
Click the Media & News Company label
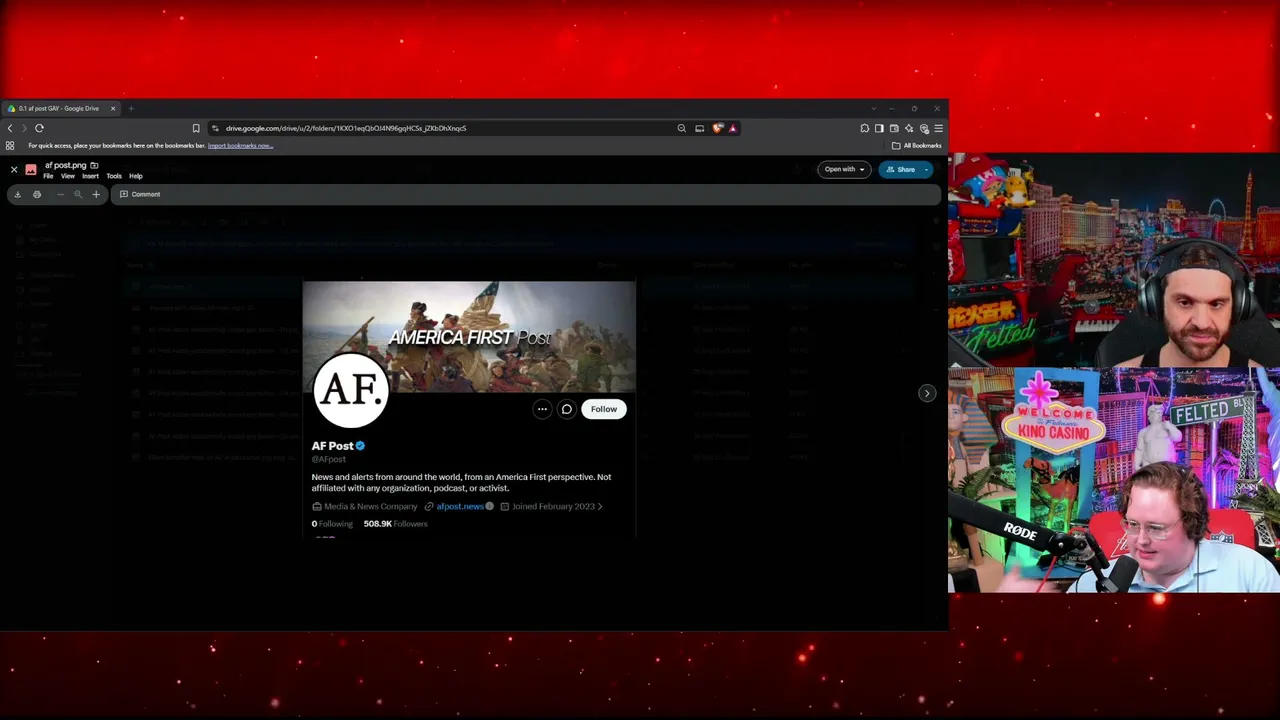tap(370, 506)
